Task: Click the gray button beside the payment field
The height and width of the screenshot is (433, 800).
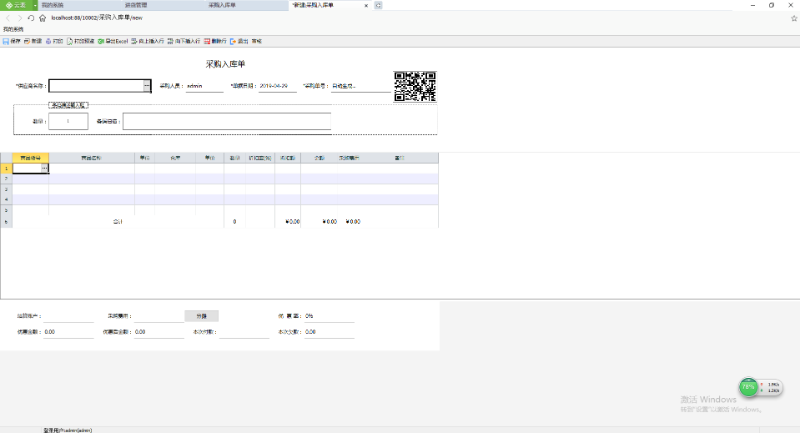Action: click(201, 316)
